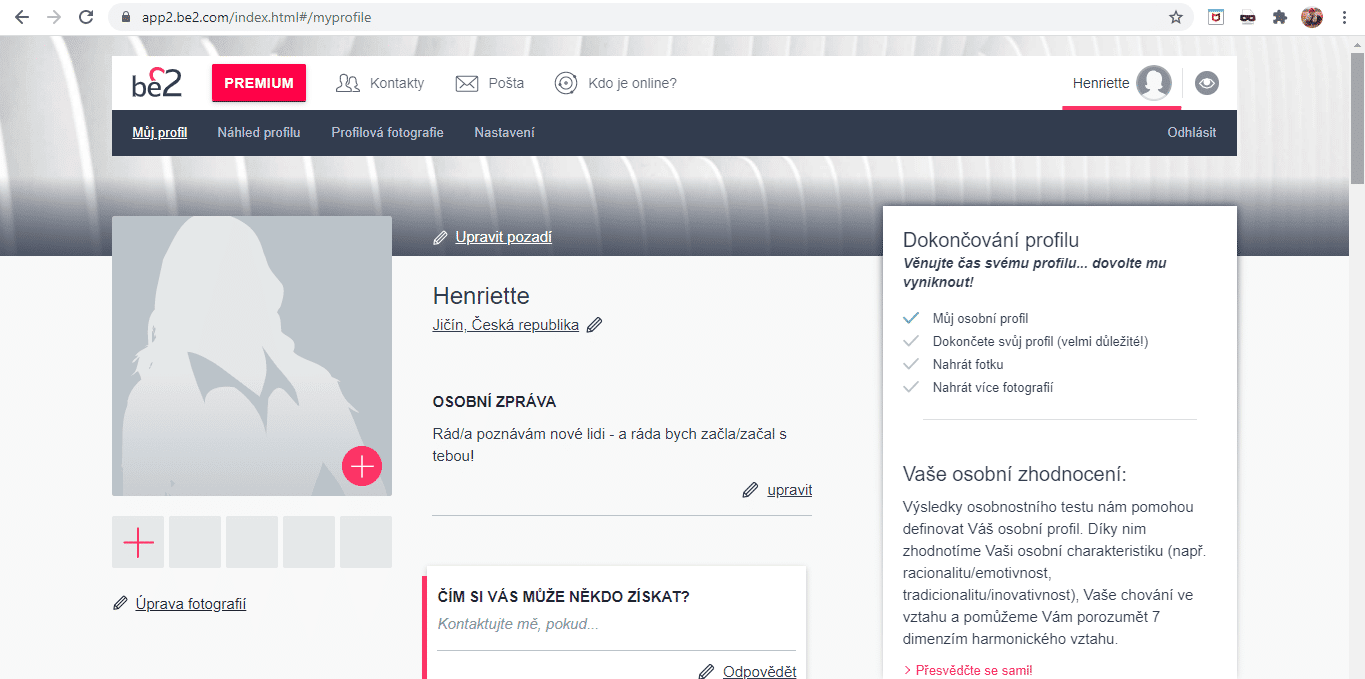Open Pošta envelope icon
This screenshot has width=1365, height=679.
coord(467,84)
